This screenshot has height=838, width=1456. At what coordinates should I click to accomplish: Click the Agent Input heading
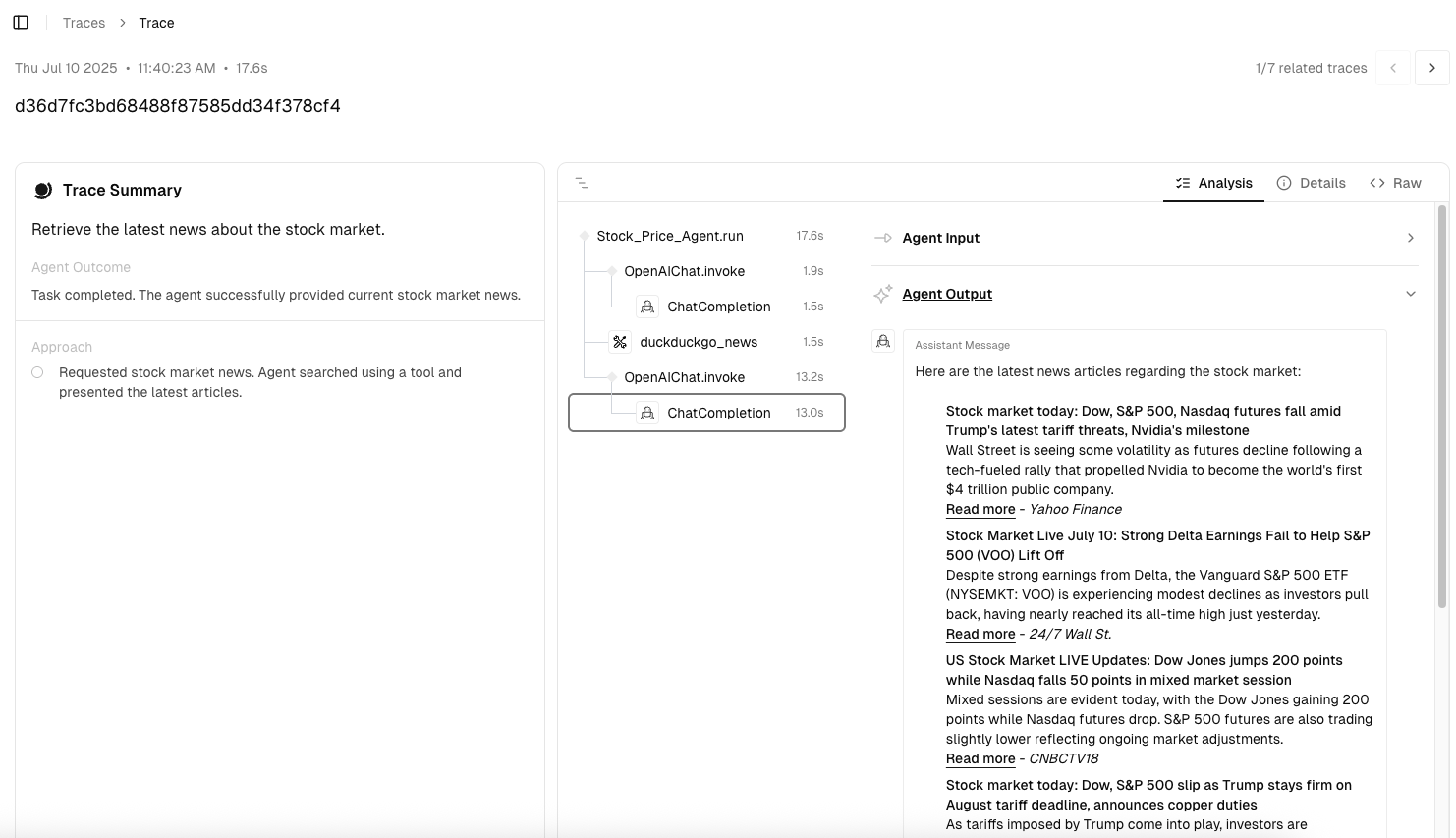tap(941, 238)
